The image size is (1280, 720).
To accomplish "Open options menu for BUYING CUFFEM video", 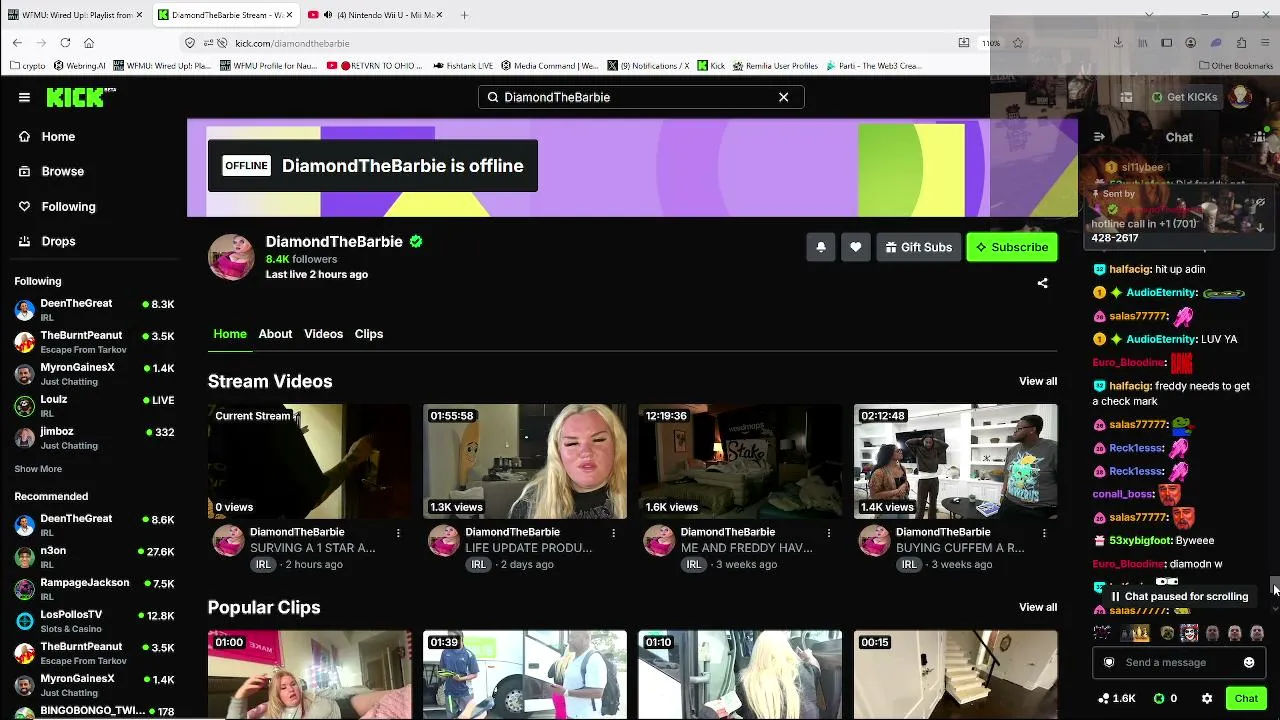I will (x=1044, y=533).
